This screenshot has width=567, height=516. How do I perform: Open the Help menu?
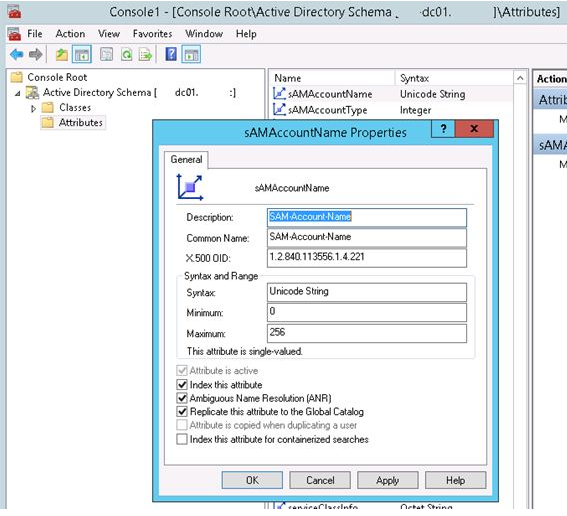(246, 34)
